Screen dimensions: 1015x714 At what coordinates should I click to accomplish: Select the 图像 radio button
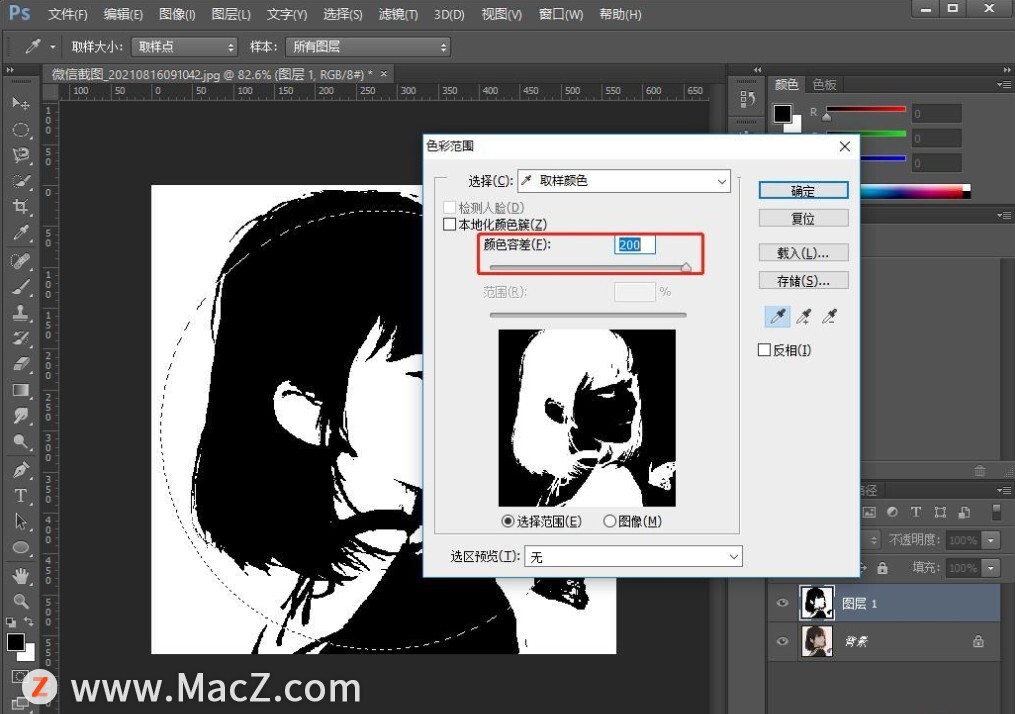(x=609, y=521)
